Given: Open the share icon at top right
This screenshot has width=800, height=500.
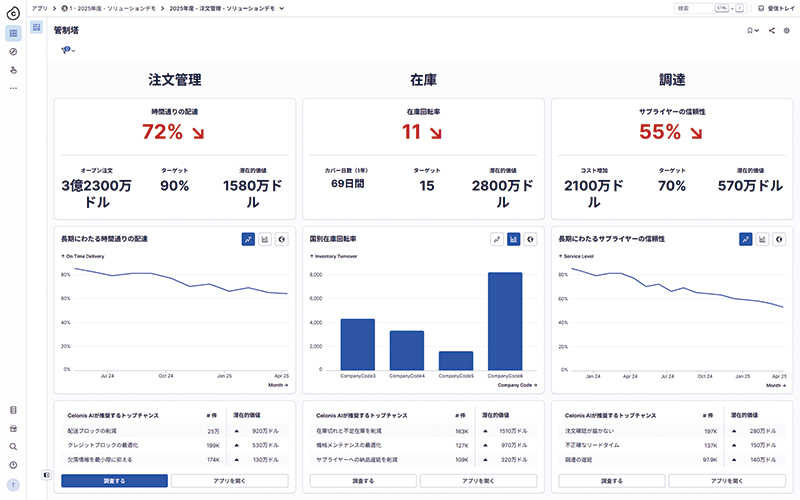Looking at the screenshot, I should [772, 31].
